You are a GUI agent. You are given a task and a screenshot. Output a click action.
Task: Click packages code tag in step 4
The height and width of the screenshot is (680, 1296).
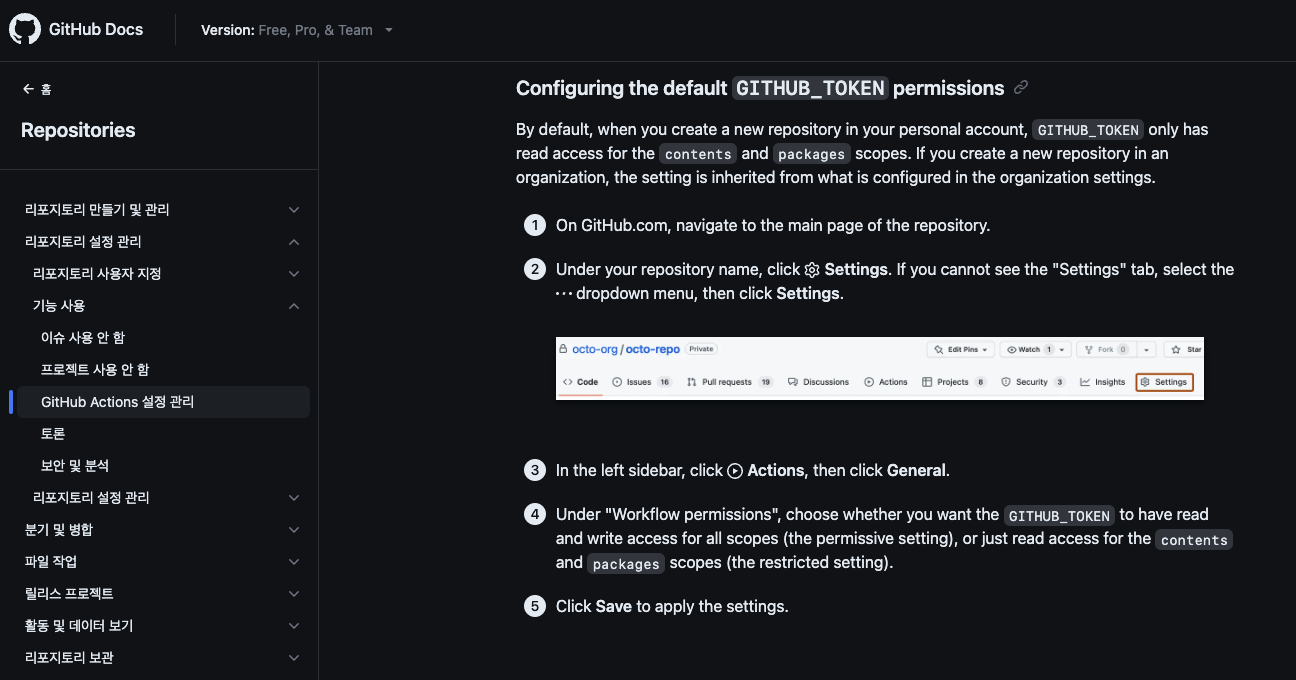pos(626,563)
